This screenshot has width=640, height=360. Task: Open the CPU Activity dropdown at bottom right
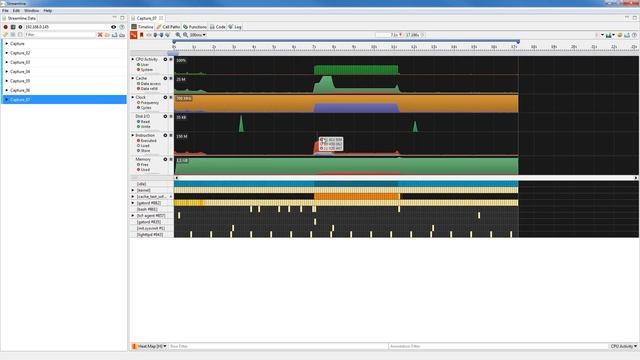[623, 346]
